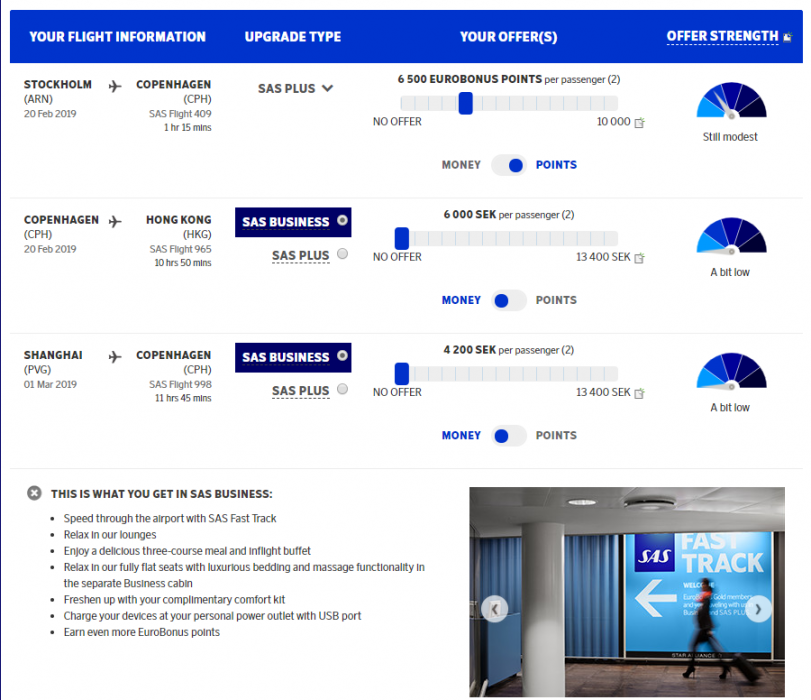
Task: Toggle Money/Points switch for the Stockholm flight
Action: 509,165
